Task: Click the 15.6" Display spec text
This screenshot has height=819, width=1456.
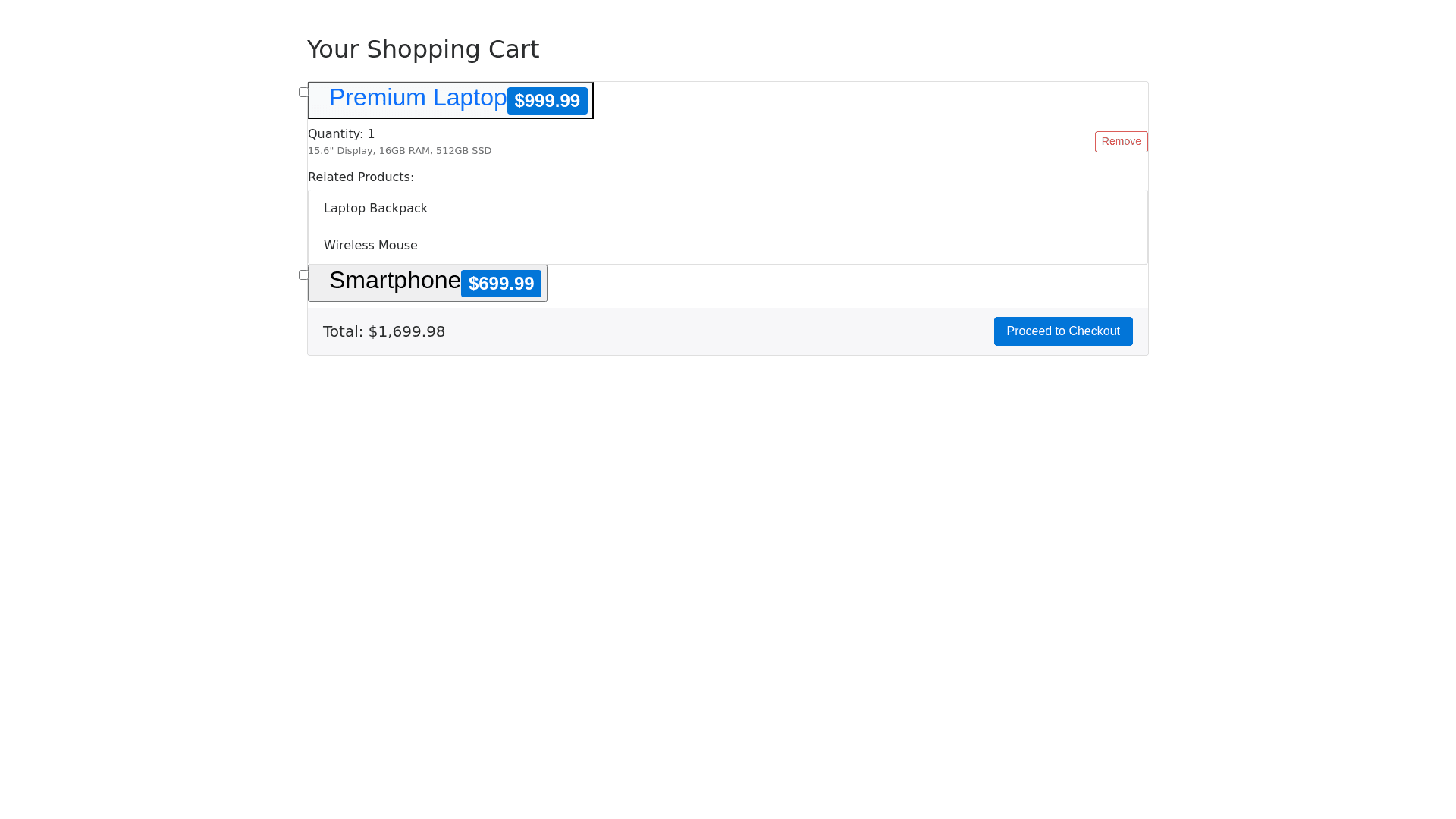Action: [x=340, y=151]
